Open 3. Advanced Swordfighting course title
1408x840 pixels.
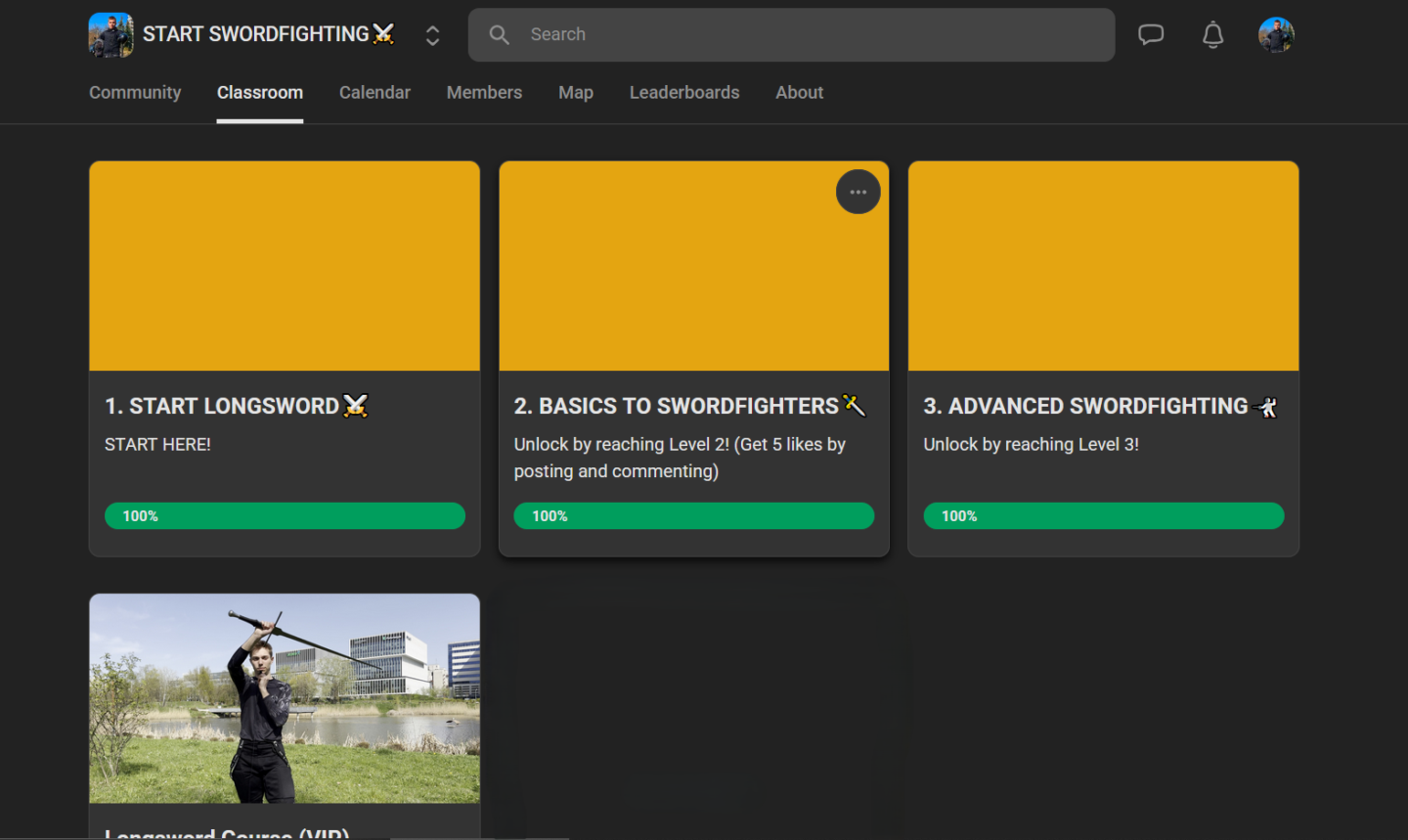(1085, 406)
